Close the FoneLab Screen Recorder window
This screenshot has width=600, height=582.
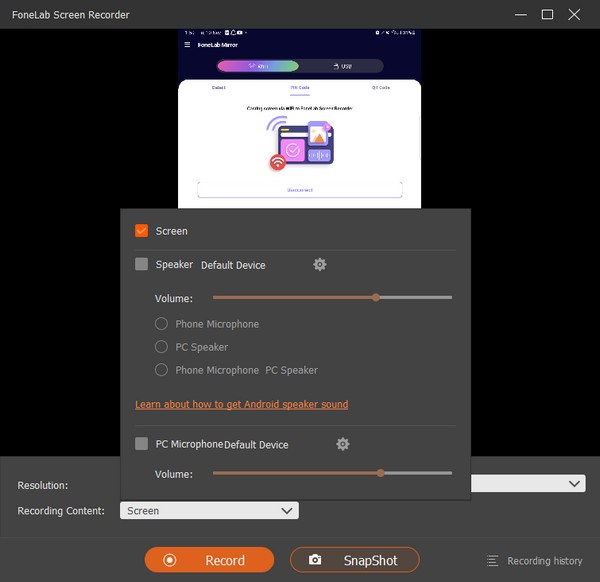point(574,15)
